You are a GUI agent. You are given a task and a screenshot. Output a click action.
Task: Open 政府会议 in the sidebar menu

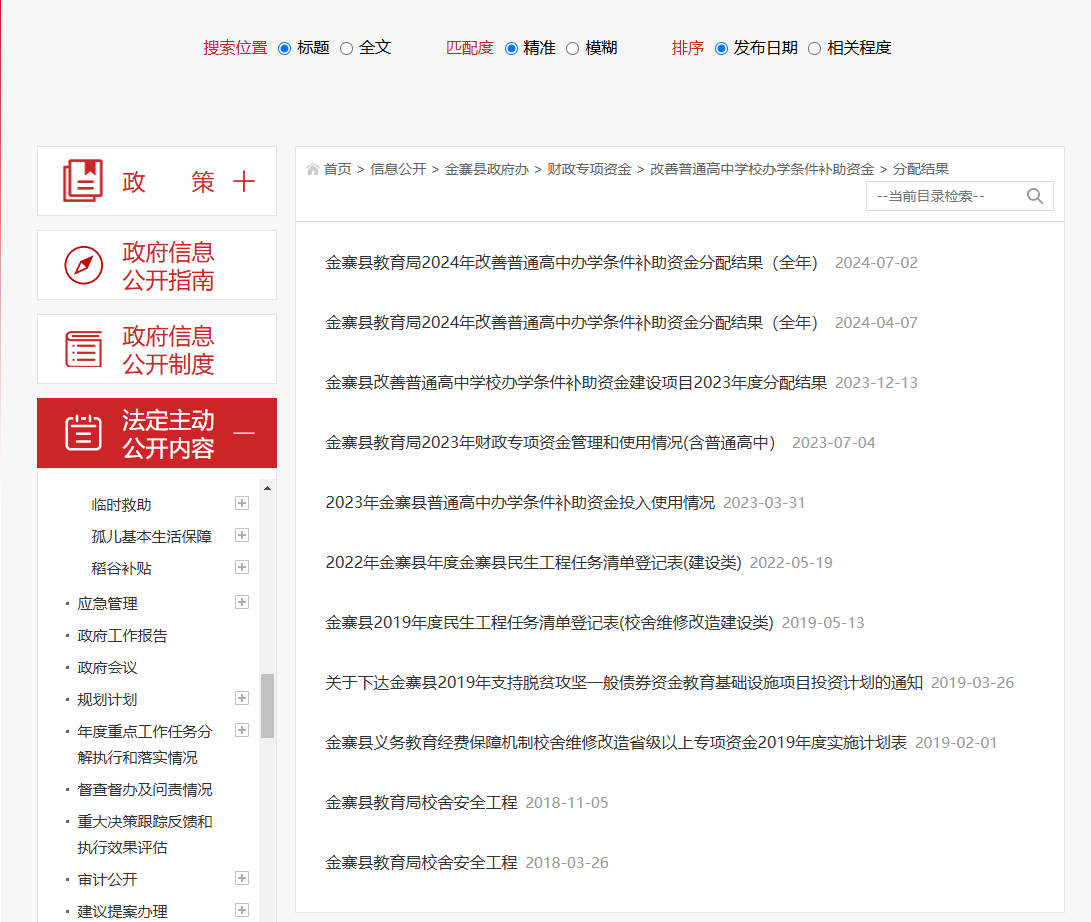[107, 668]
